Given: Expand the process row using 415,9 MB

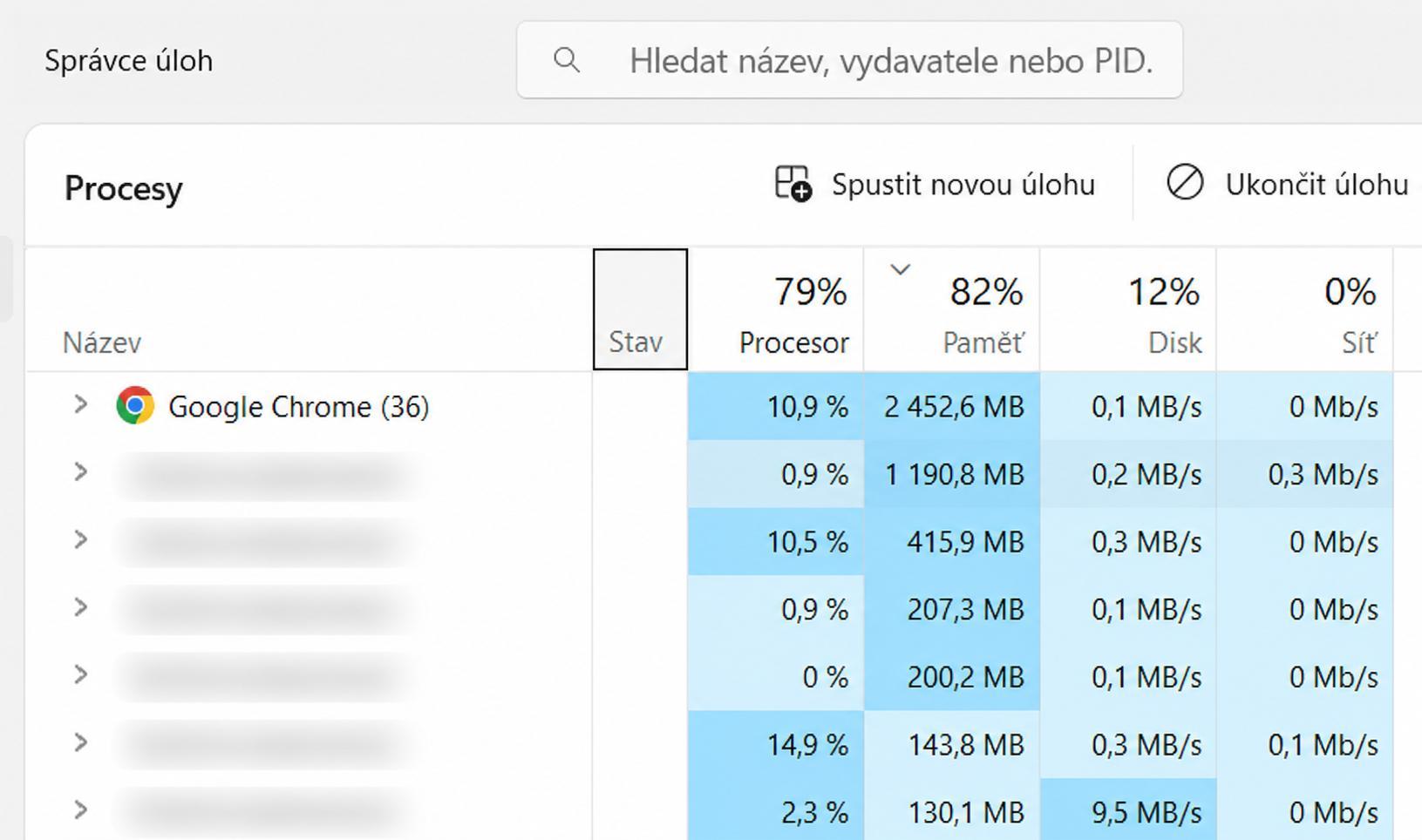Looking at the screenshot, I should coord(80,539).
